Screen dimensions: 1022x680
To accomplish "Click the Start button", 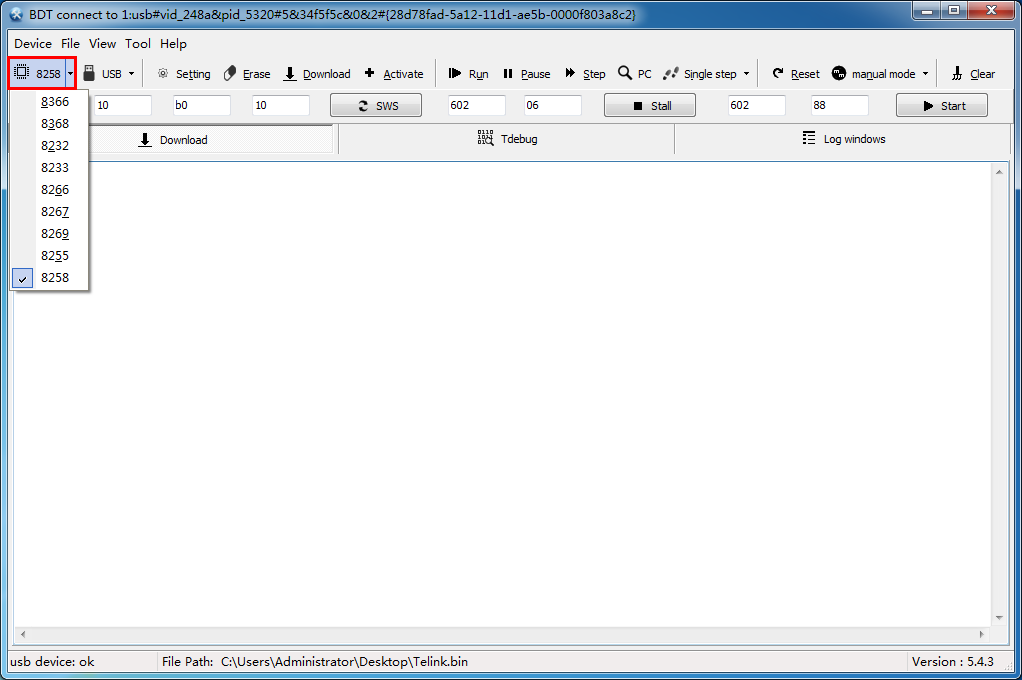I will point(942,106).
